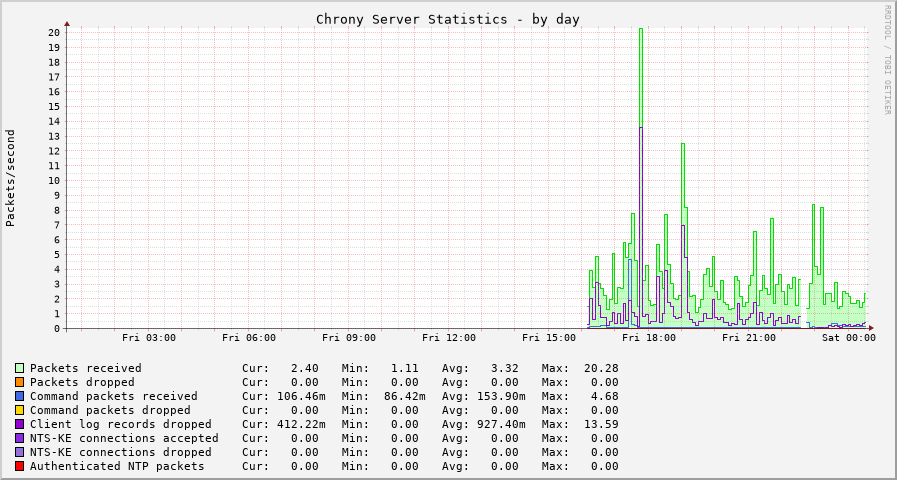Click the red Authenticated NTP packets swatch
Image resolution: width=897 pixels, height=480 pixels.
(19, 466)
